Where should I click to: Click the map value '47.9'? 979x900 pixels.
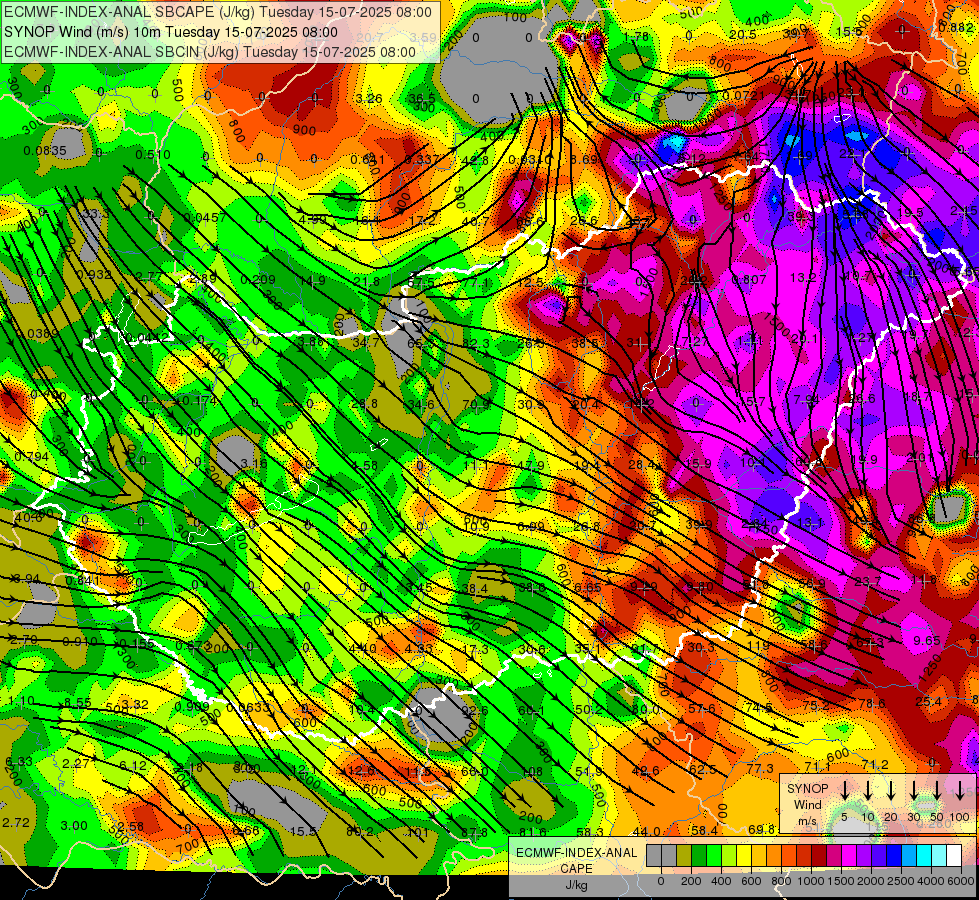(x=531, y=465)
